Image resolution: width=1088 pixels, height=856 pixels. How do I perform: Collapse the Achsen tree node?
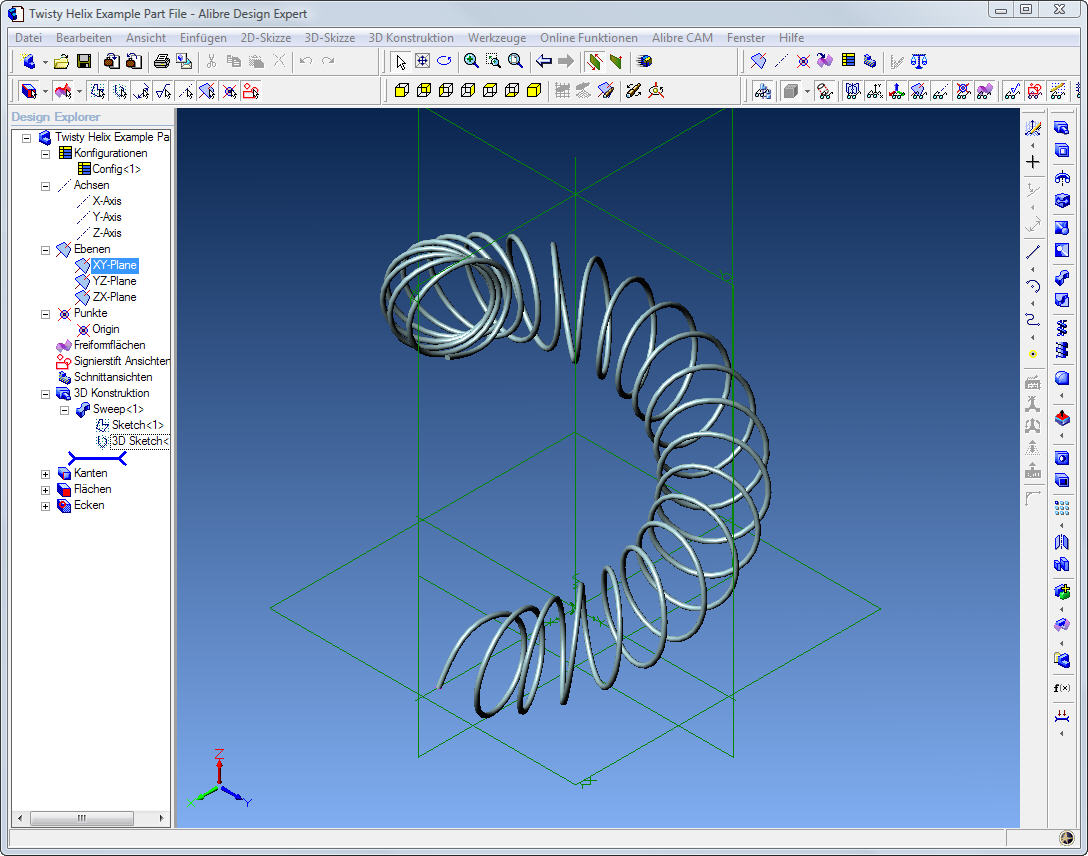(45, 186)
